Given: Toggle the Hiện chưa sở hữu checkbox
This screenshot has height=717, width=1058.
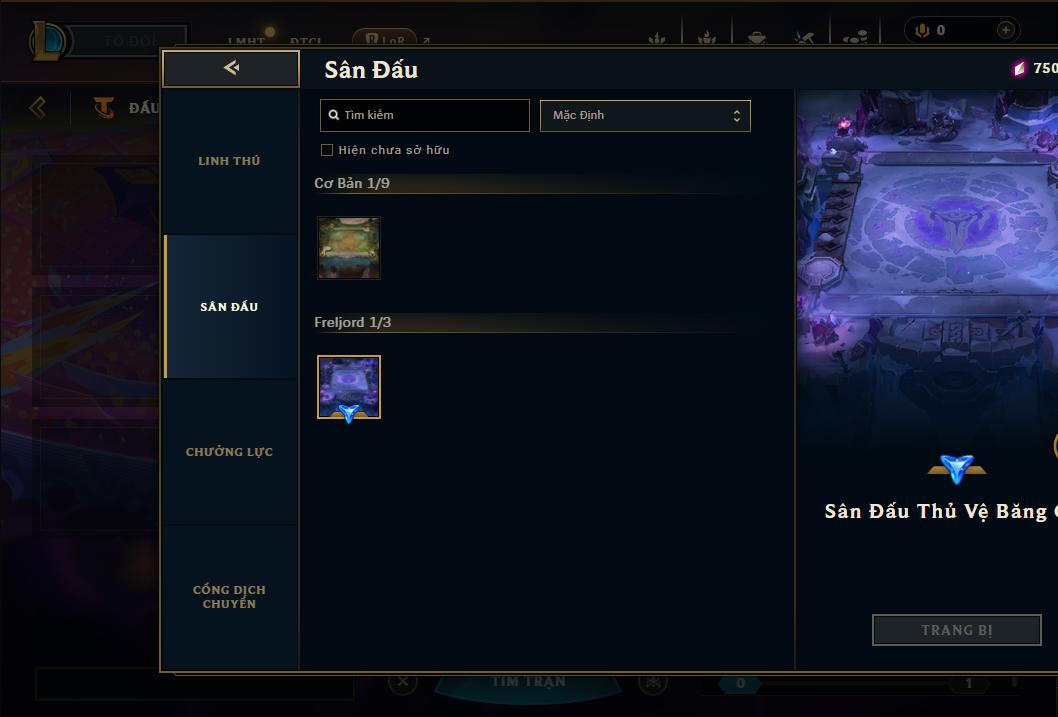Looking at the screenshot, I should 327,150.
